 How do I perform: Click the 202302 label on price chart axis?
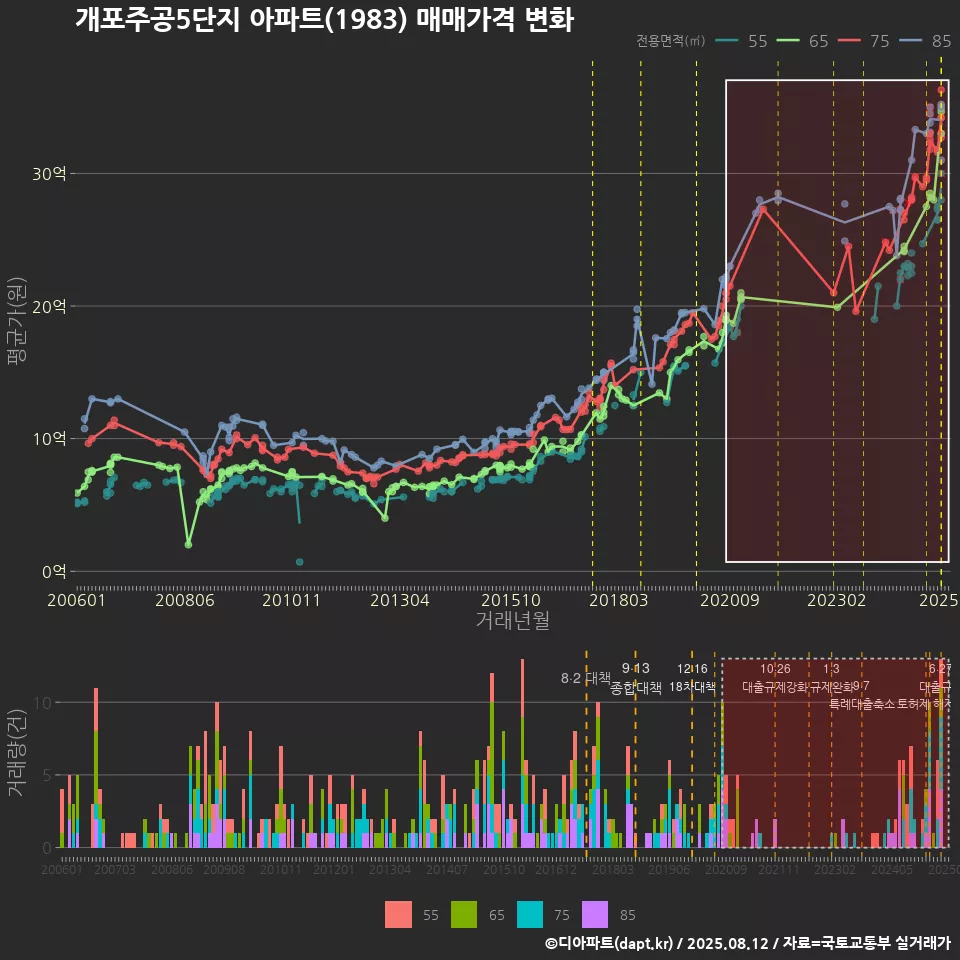click(x=836, y=600)
